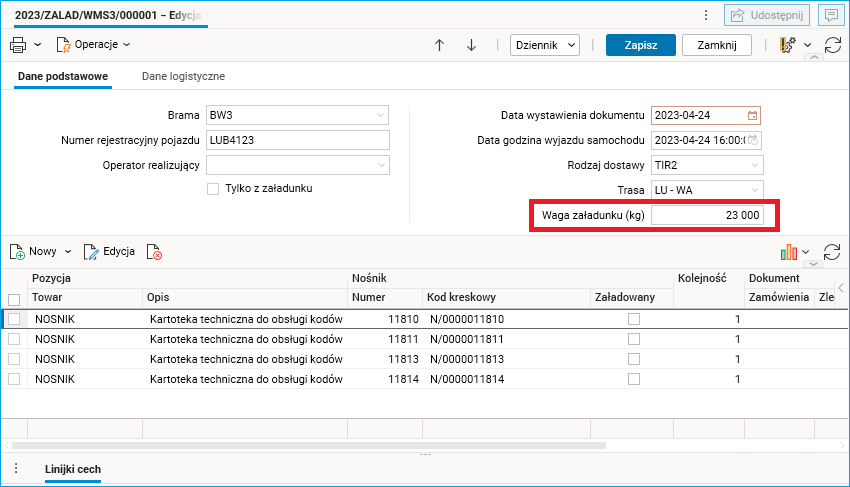
Task: Click the up arrow for previous record
Action: point(439,45)
